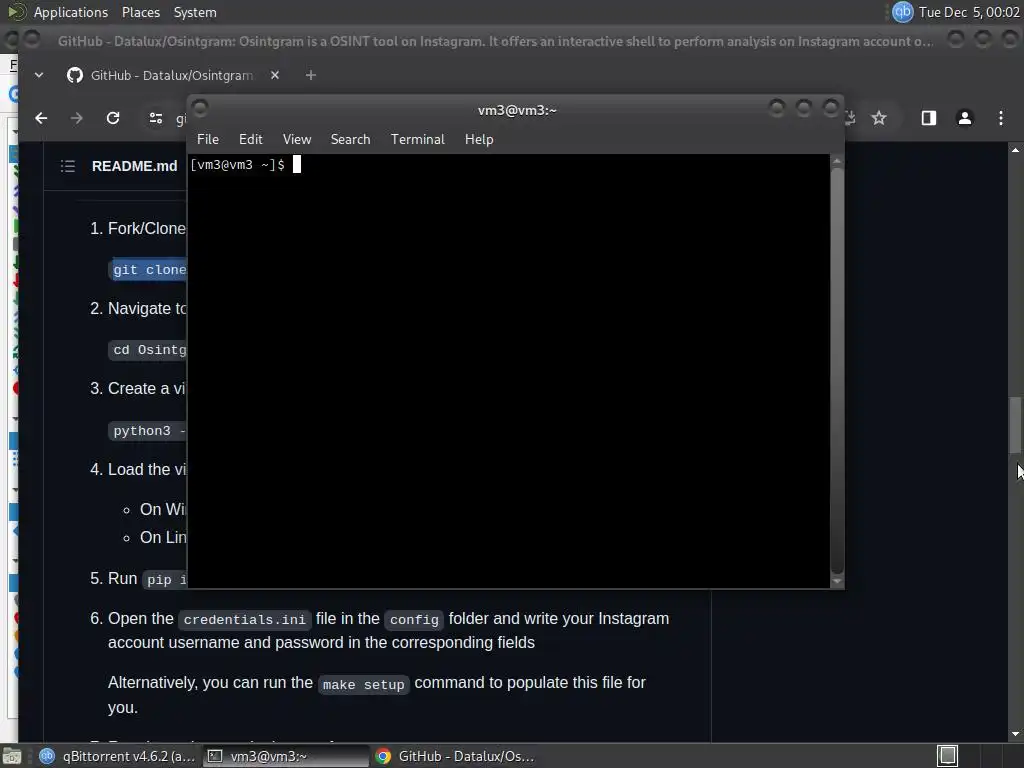Open README outline list icon
Screen dimensions: 1024x768
point(68,166)
